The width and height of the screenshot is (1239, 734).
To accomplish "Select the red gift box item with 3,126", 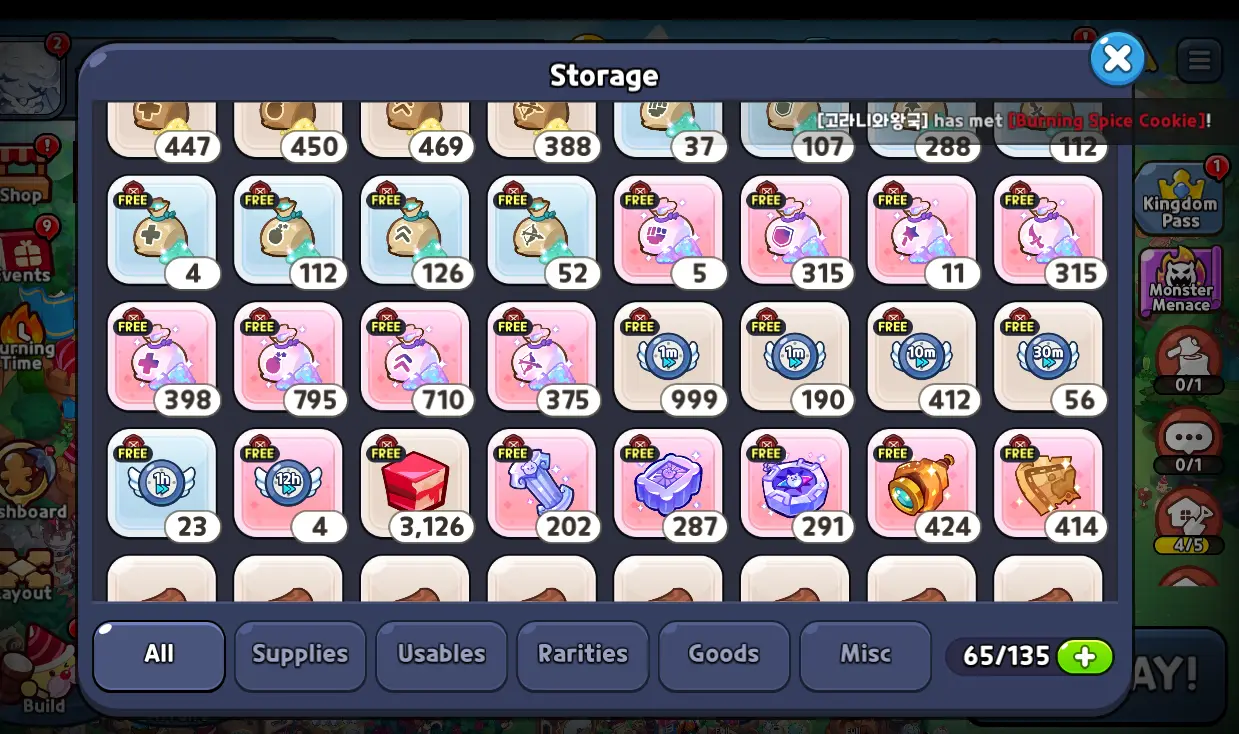I will tap(415, 484).
